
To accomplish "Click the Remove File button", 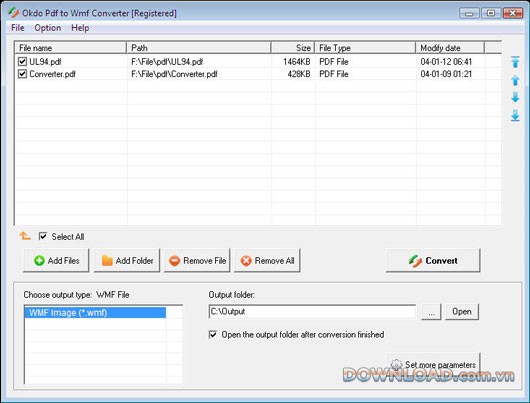I will 197,260.
